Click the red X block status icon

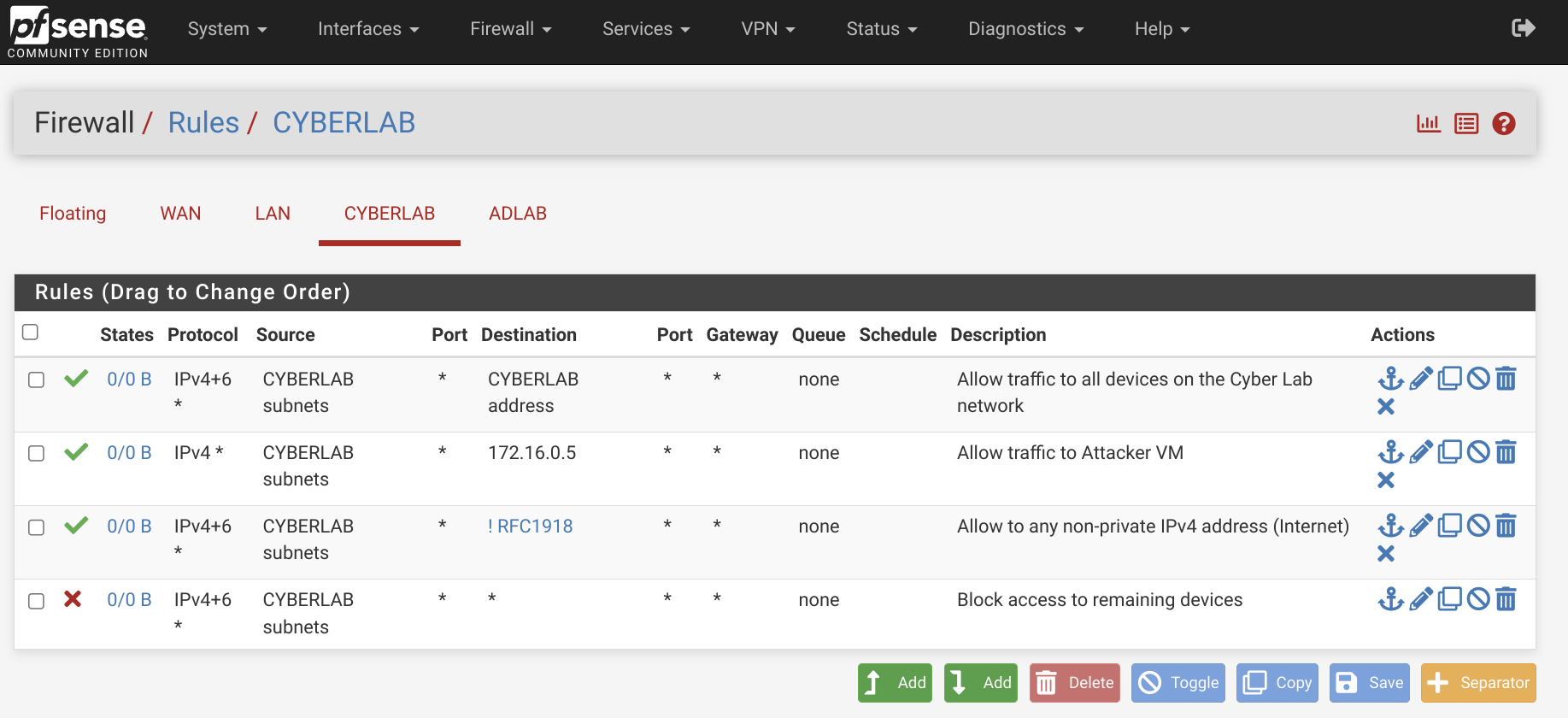73,599
